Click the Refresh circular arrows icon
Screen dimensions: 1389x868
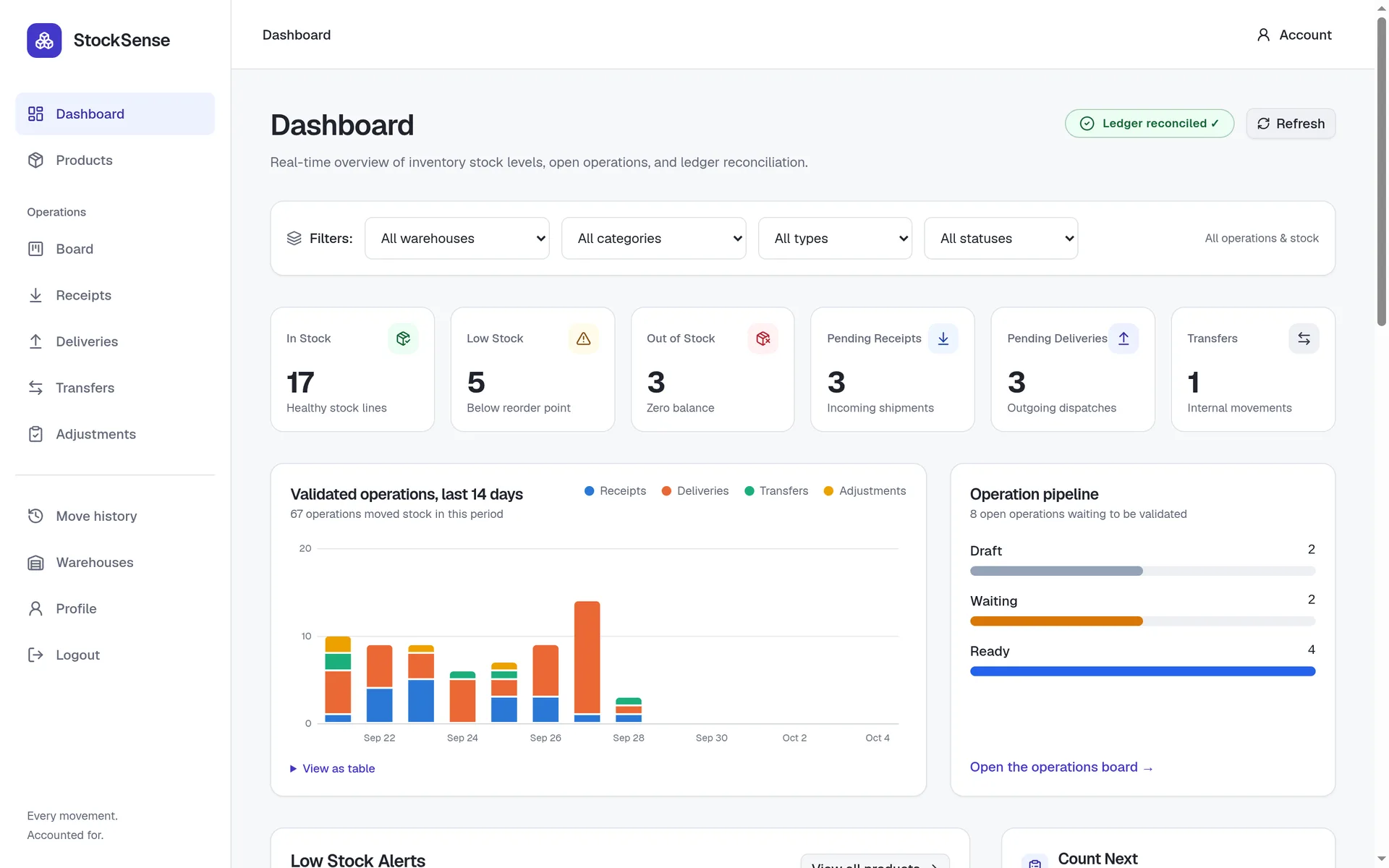pos(1263,124)
